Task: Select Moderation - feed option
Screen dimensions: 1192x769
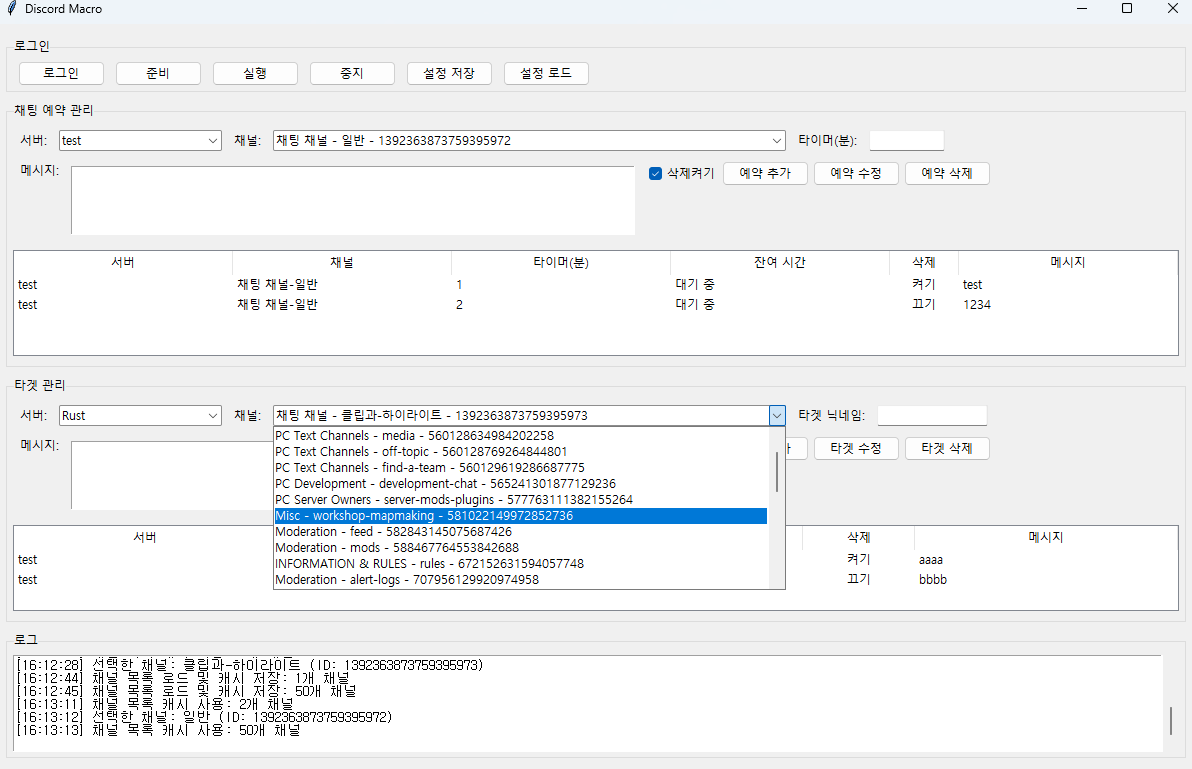Action: coord(521,531)
